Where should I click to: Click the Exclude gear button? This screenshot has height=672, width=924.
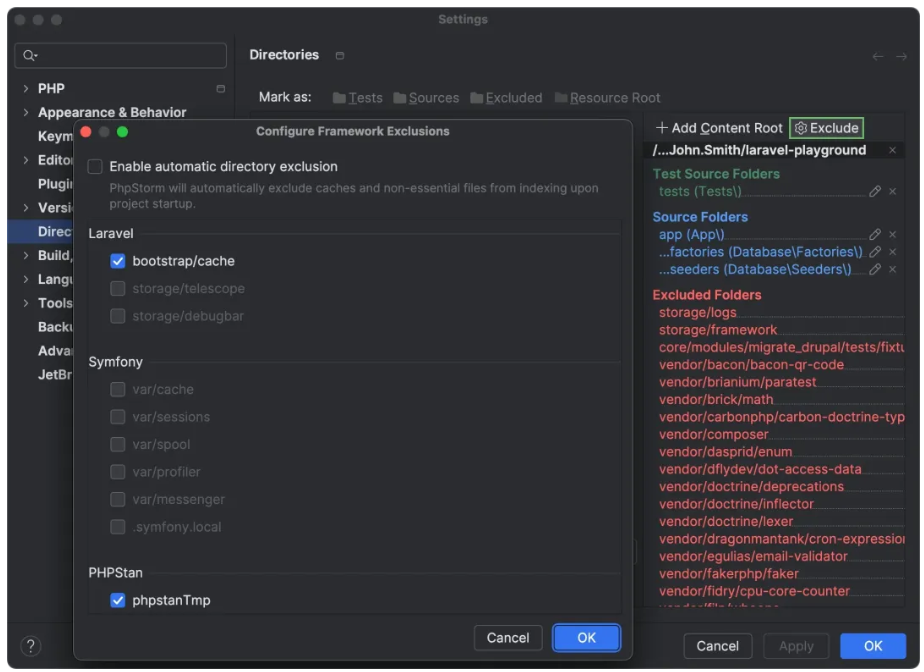click(826, 128)
